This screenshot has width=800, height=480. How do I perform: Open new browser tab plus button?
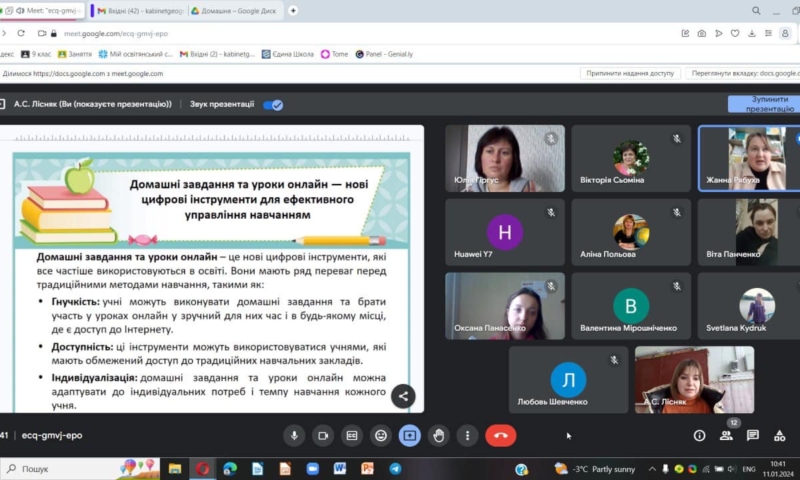click(x=293, y=10)
